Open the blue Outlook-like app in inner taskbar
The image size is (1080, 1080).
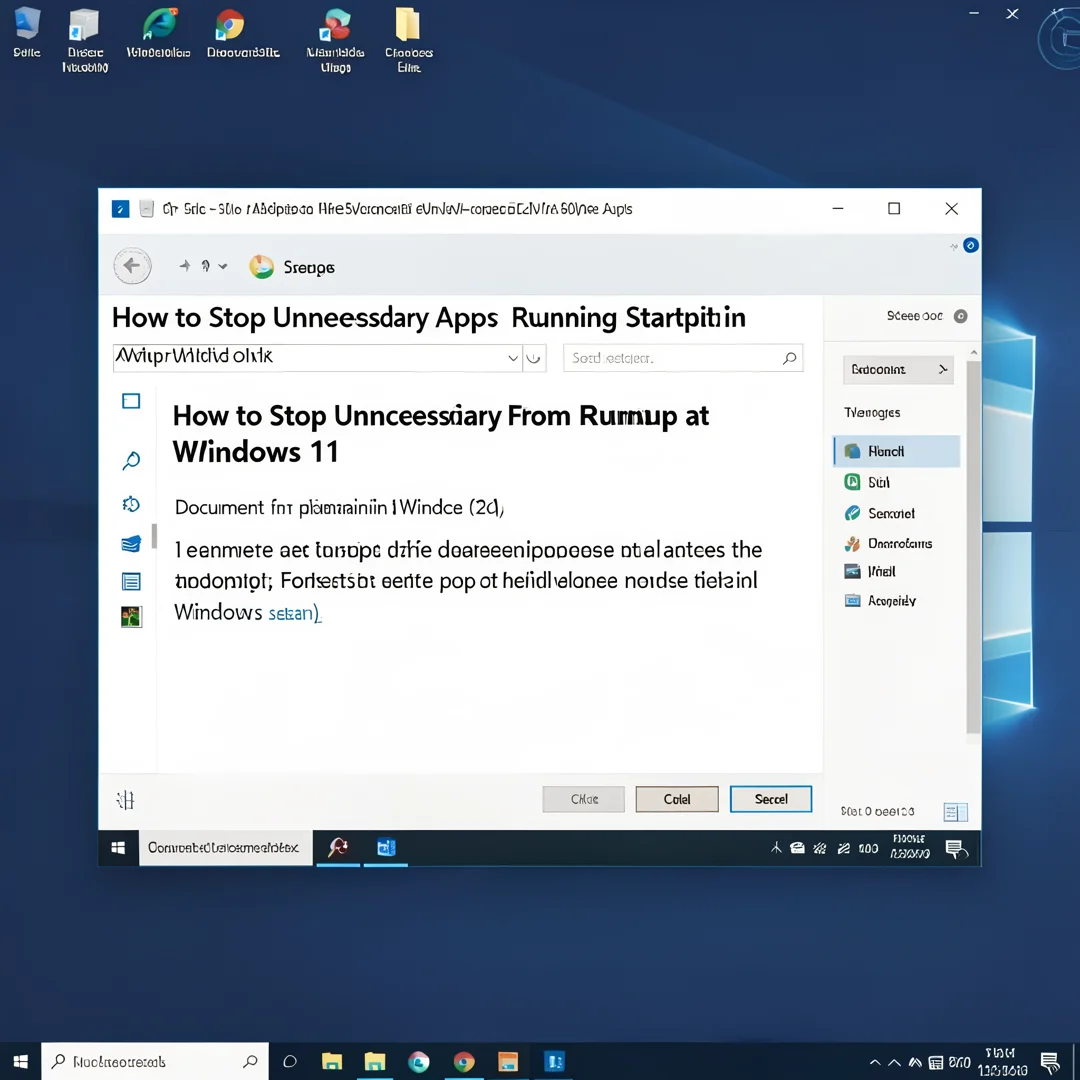coord(386,848)
